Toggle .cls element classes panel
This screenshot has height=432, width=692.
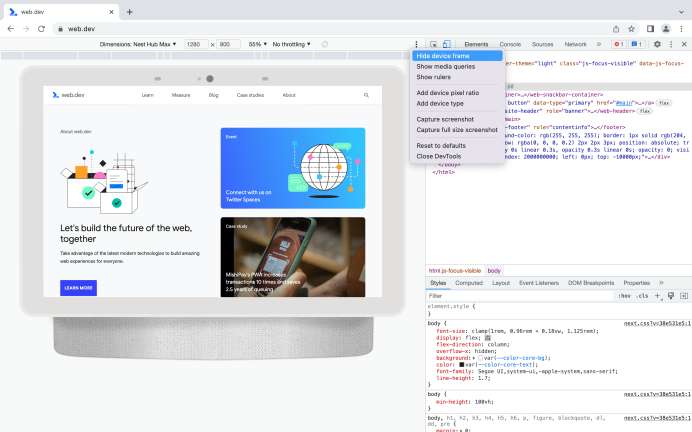coord(643,296)
